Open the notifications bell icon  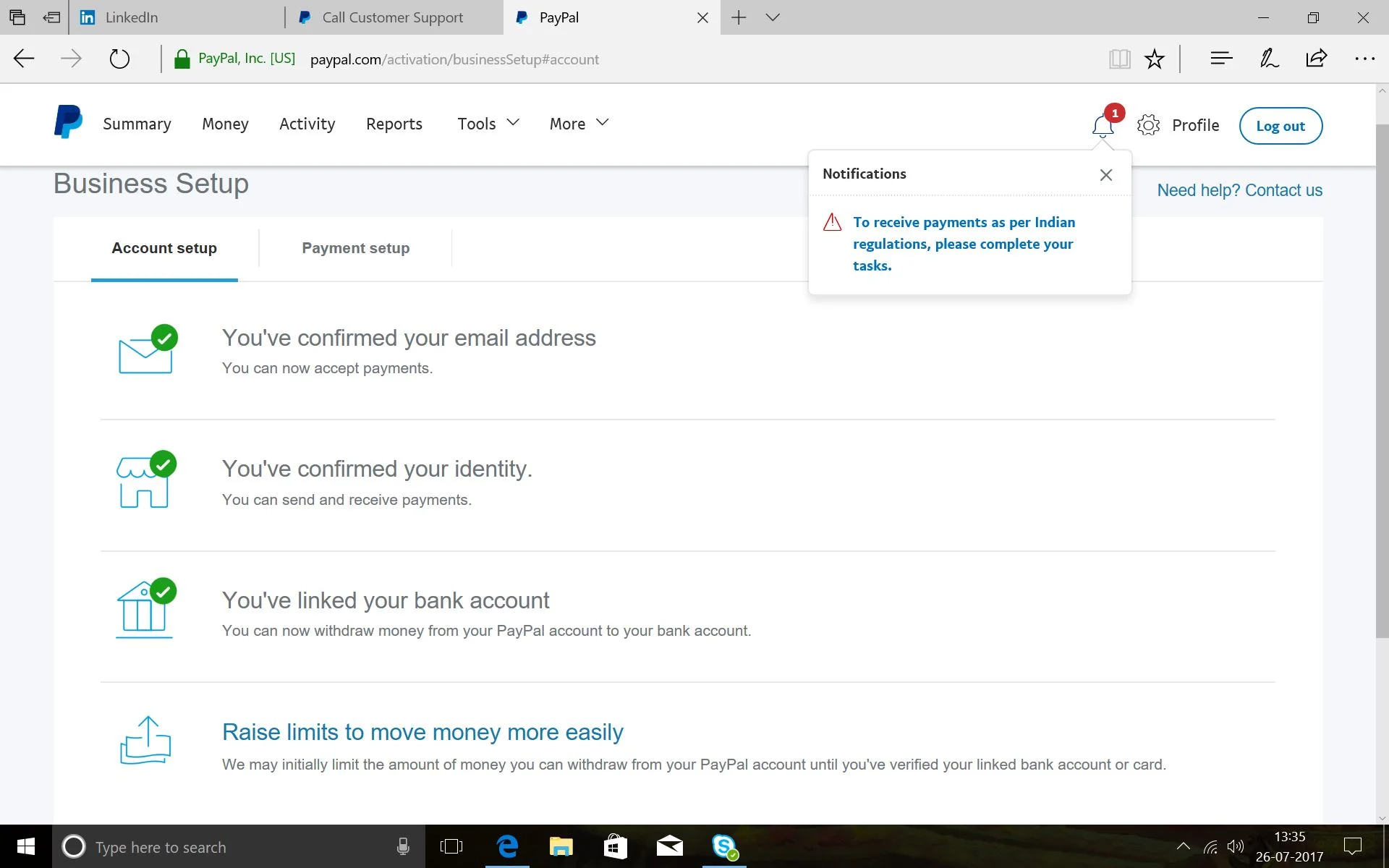1103,126
